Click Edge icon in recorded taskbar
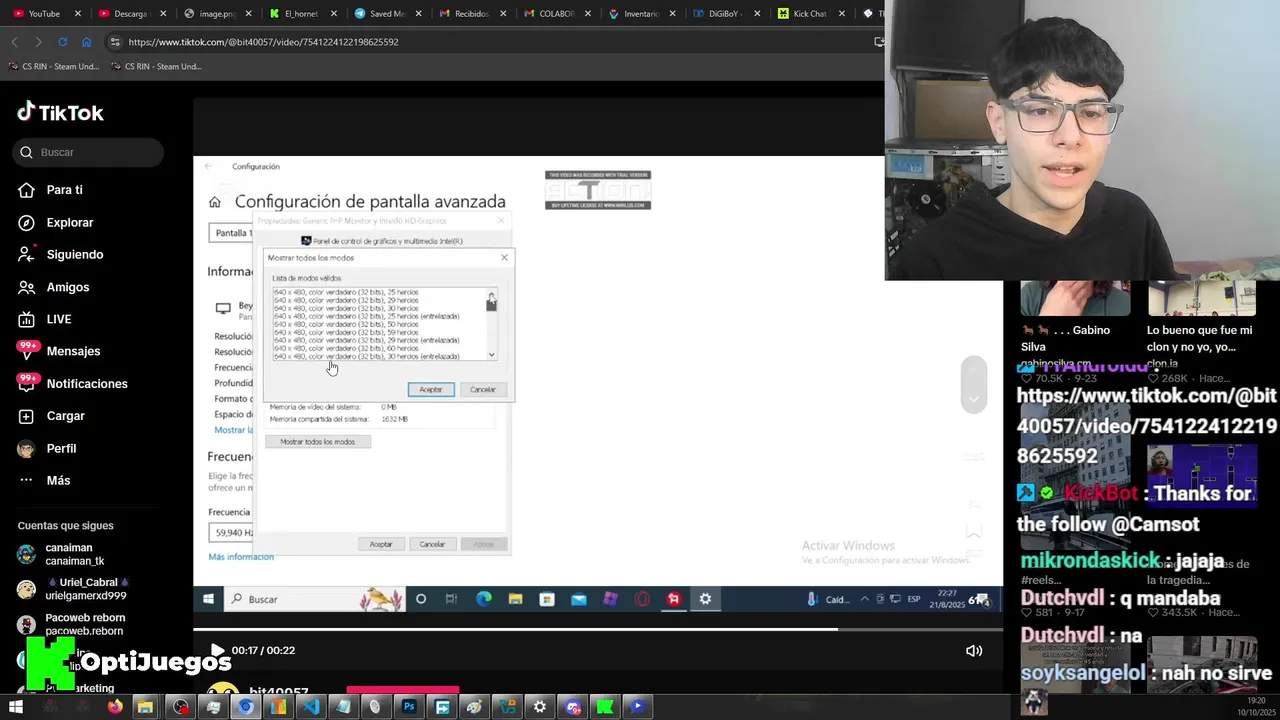 point(484,599)
